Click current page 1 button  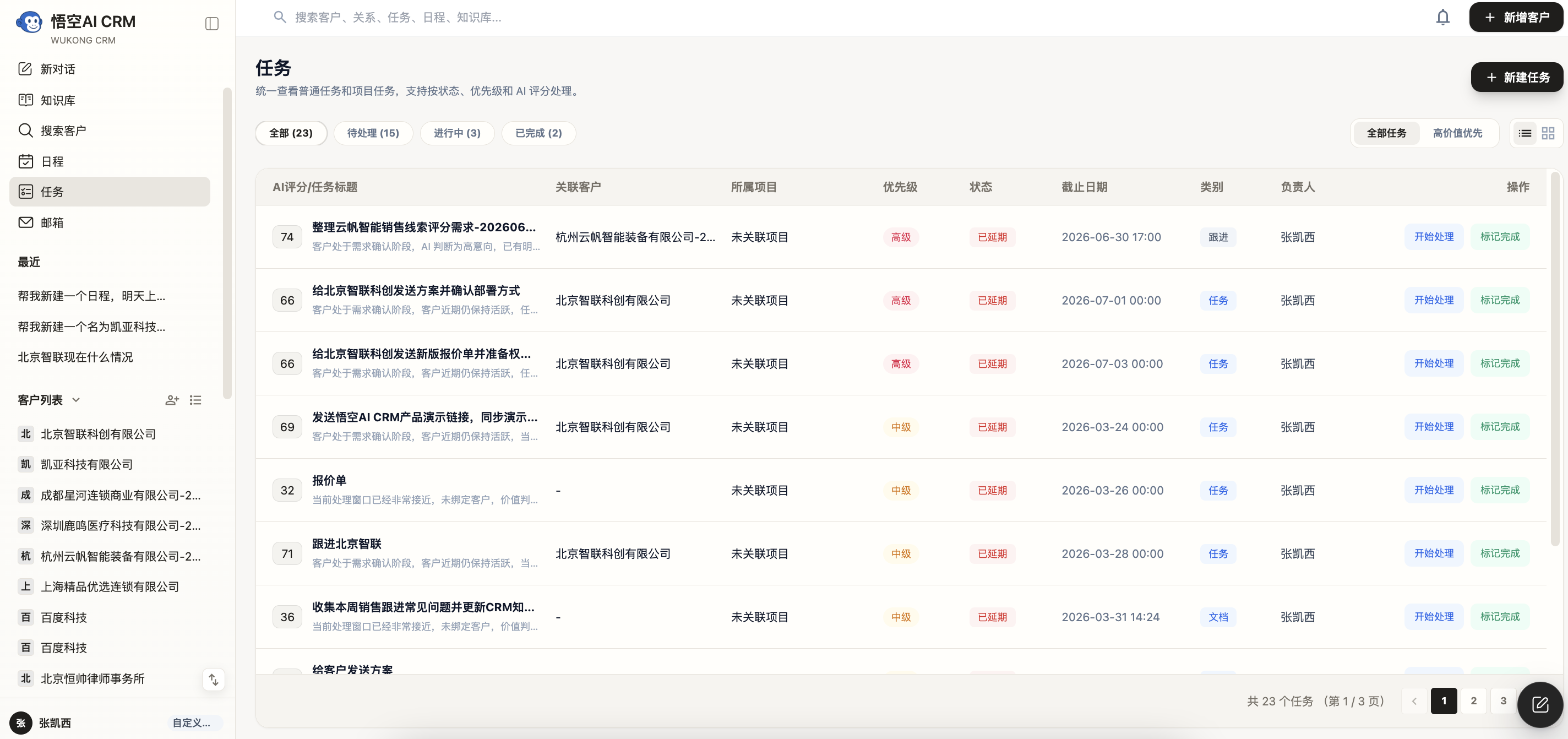click(x=1444, y=700)
